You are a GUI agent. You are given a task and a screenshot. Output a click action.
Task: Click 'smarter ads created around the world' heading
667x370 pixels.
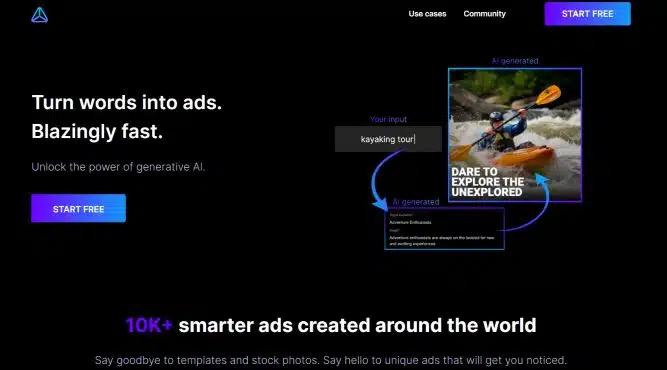(357, 325)
